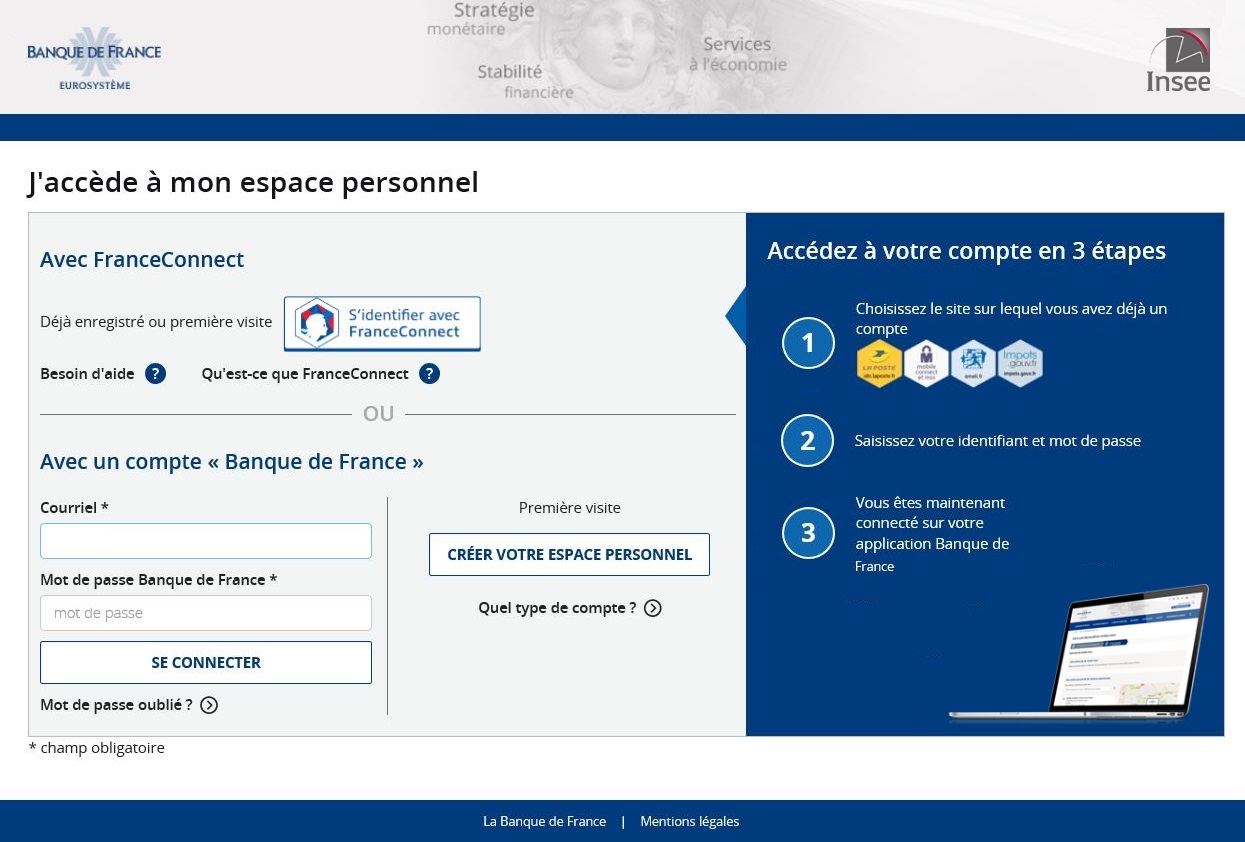Select the Mobile Connect et moi icon

(925, 363)
